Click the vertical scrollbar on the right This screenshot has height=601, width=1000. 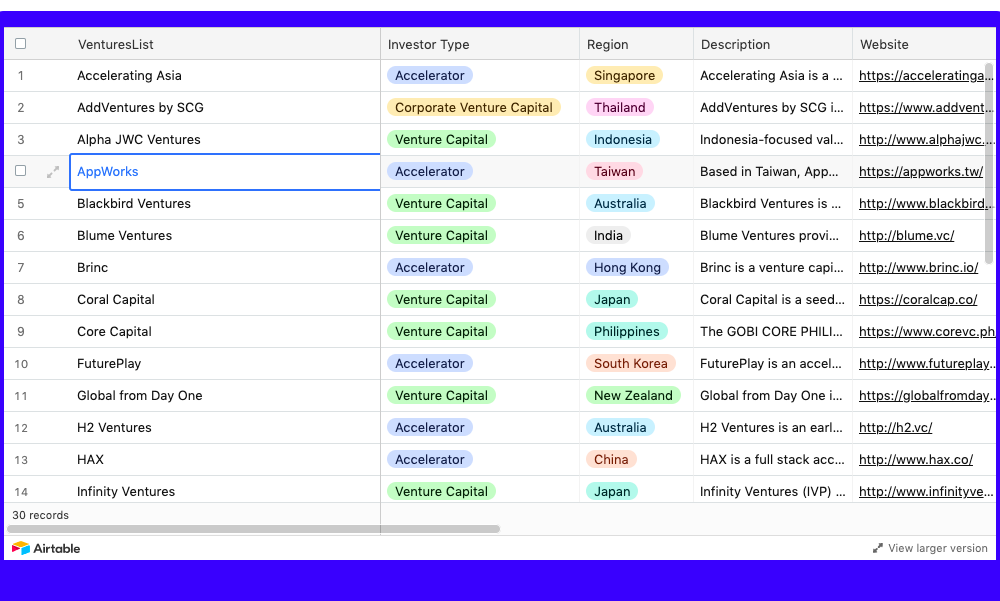[989, 163]
